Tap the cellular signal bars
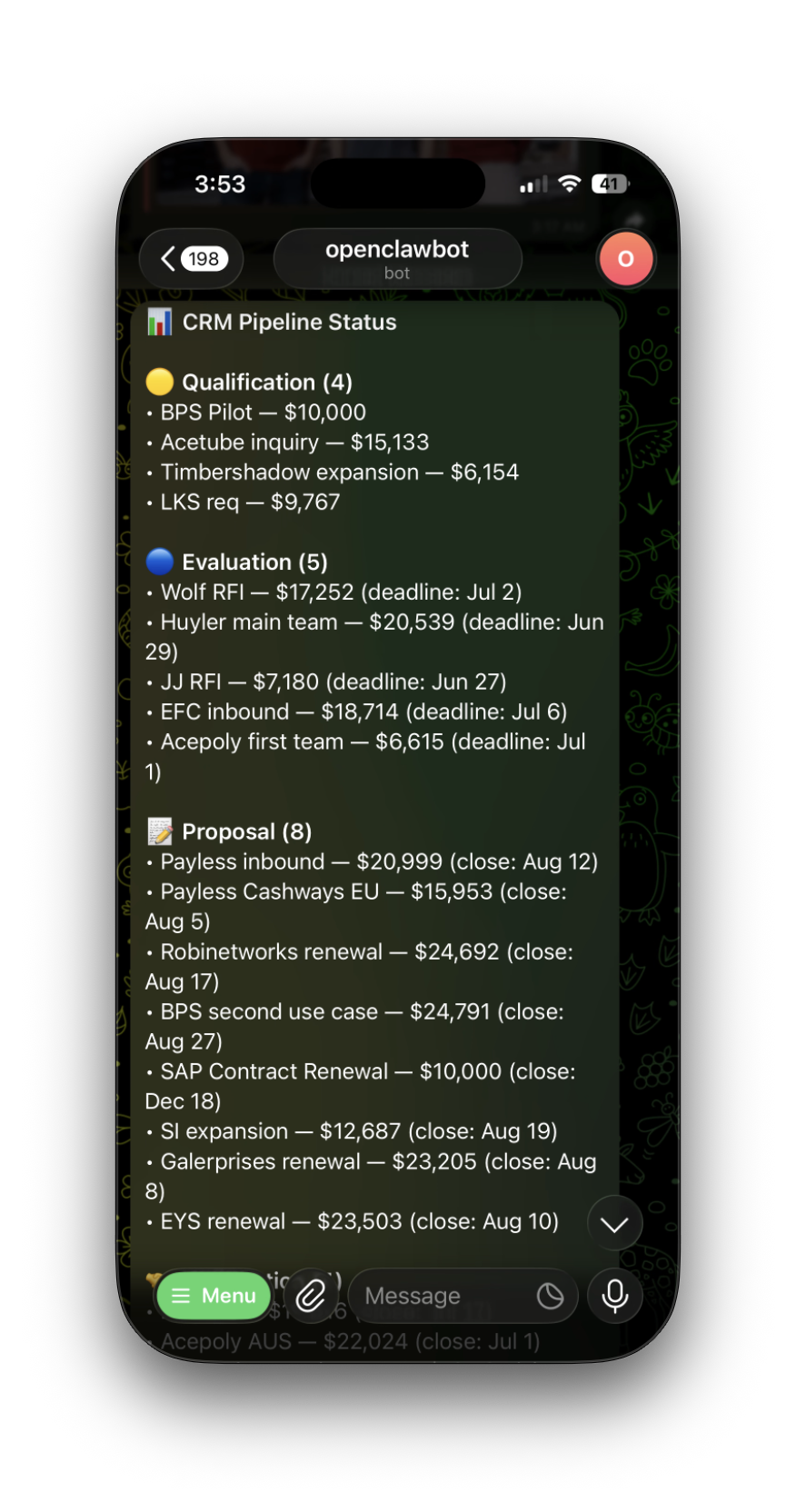796x1512 pixels. 533,184
